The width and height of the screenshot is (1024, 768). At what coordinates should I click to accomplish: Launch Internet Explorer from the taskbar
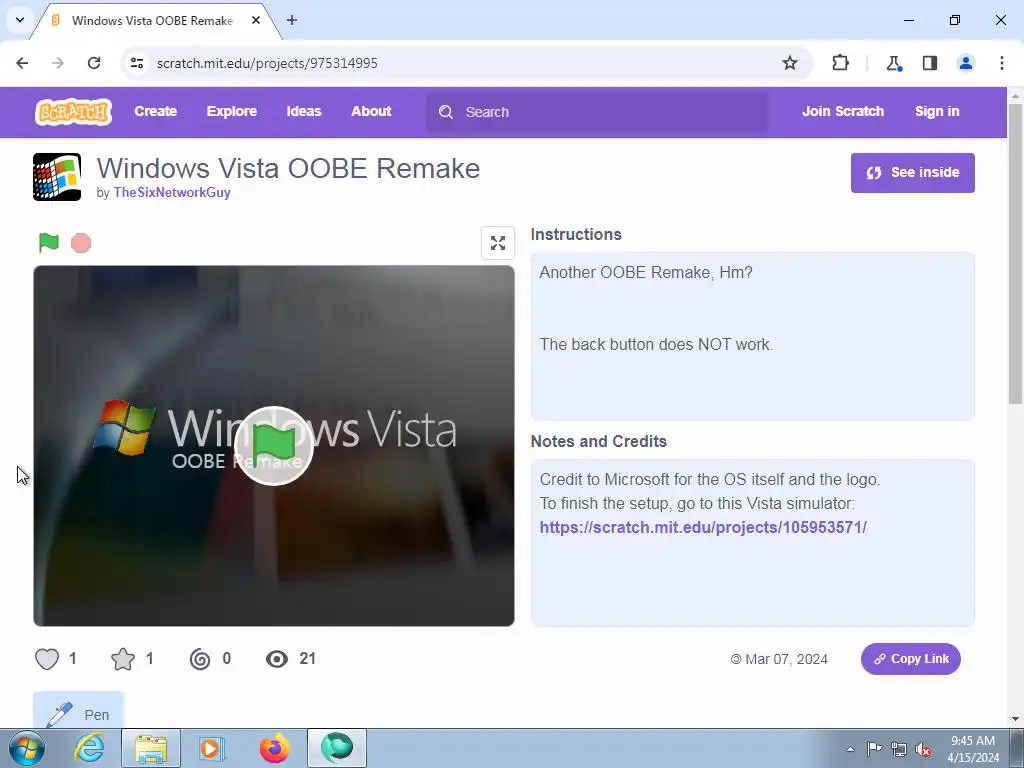pyautogui.click(x=89, y=748)
